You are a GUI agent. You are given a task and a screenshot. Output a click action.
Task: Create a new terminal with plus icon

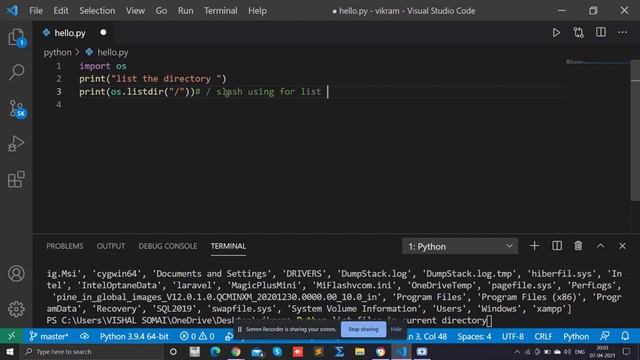[534, 246]
